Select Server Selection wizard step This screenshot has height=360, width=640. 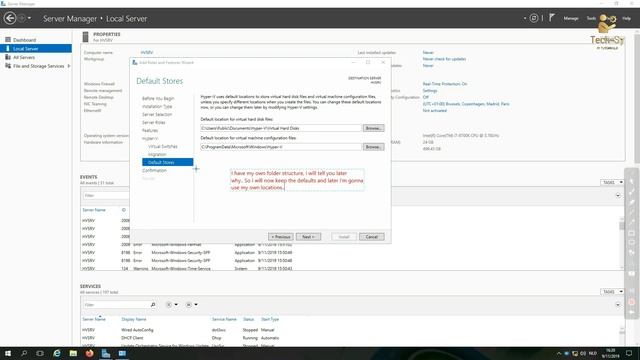click(x=157, y=115)
